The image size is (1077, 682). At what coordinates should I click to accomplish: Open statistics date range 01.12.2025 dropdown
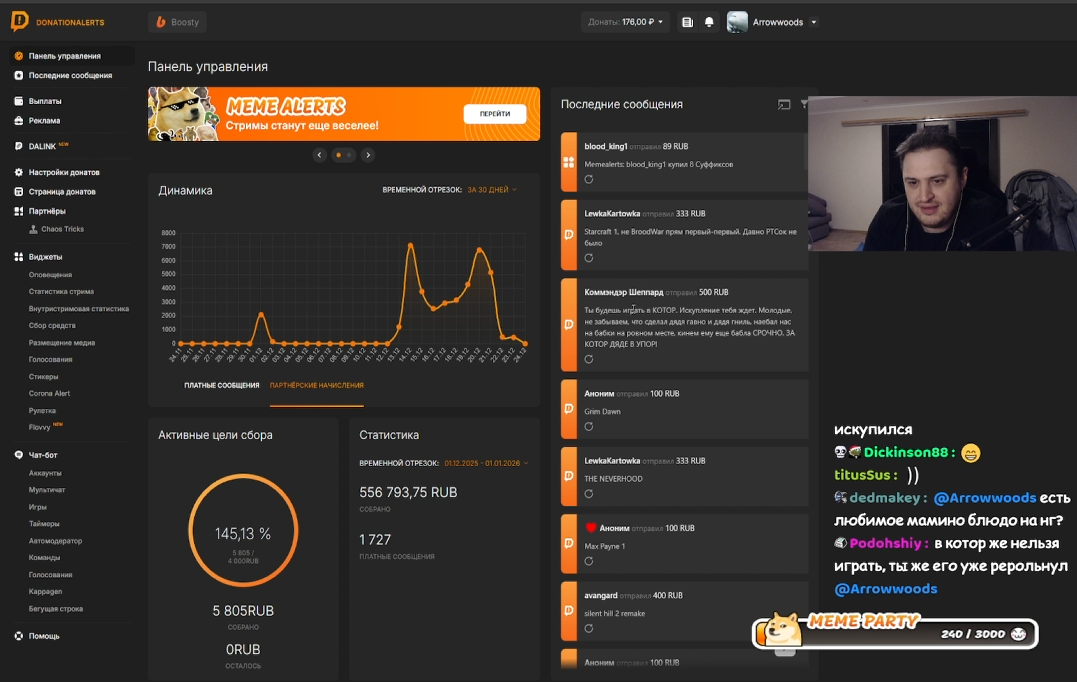pos(486,464)
